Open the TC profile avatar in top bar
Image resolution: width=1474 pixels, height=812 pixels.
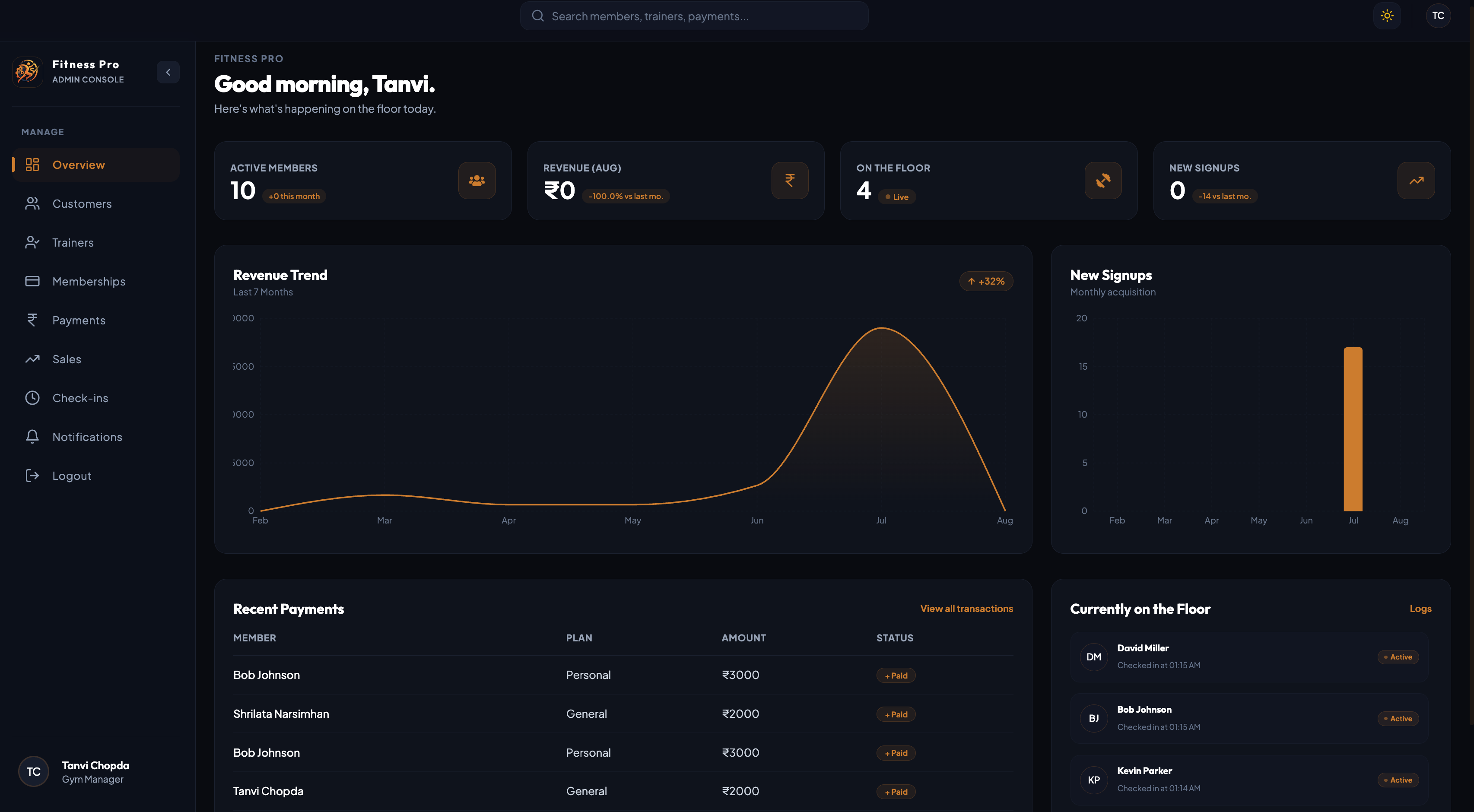[1438, 16]
